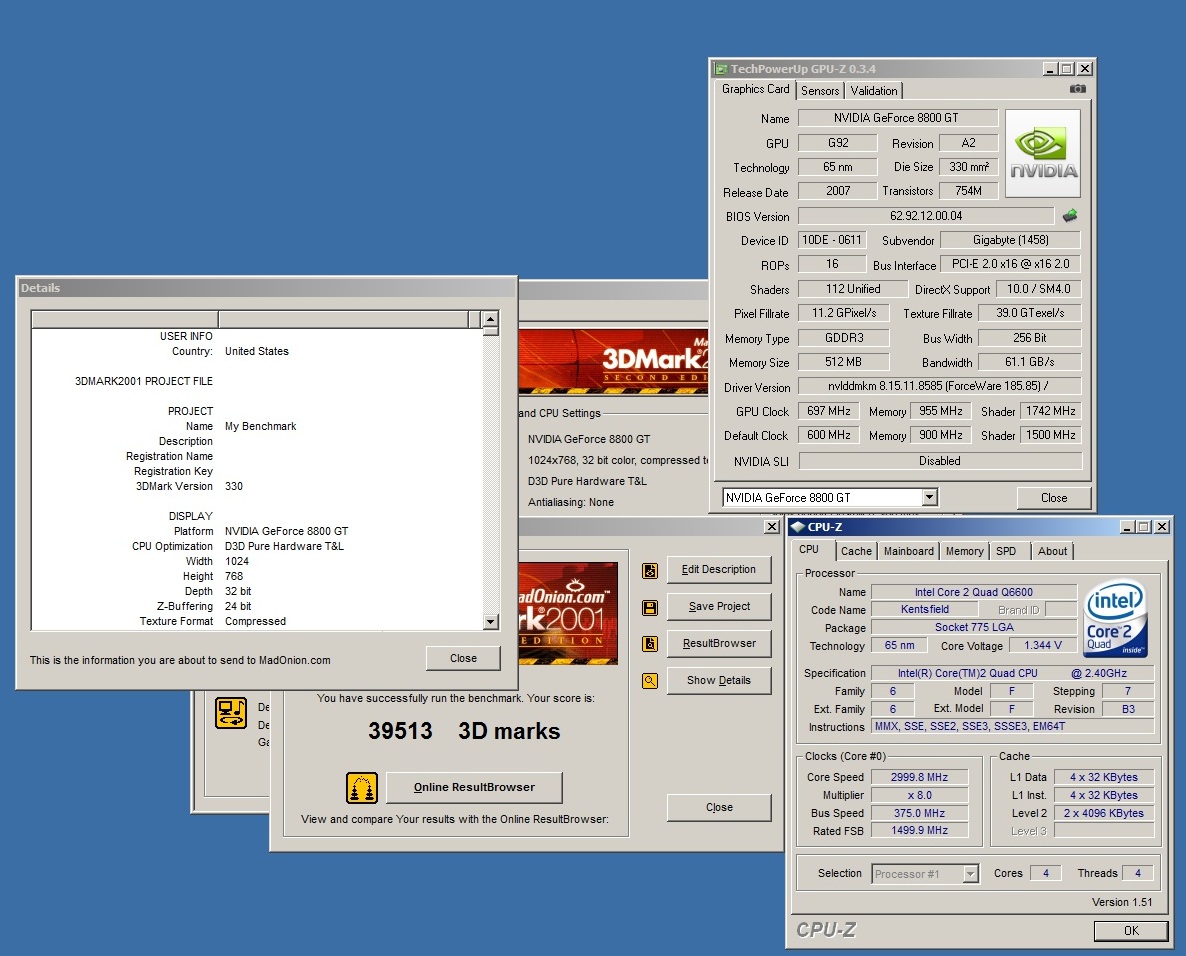Click the BIOS save chip icon in GPU-Z
The width and height of the screenshot is (1186, 956).
[x=1070, y=216]
